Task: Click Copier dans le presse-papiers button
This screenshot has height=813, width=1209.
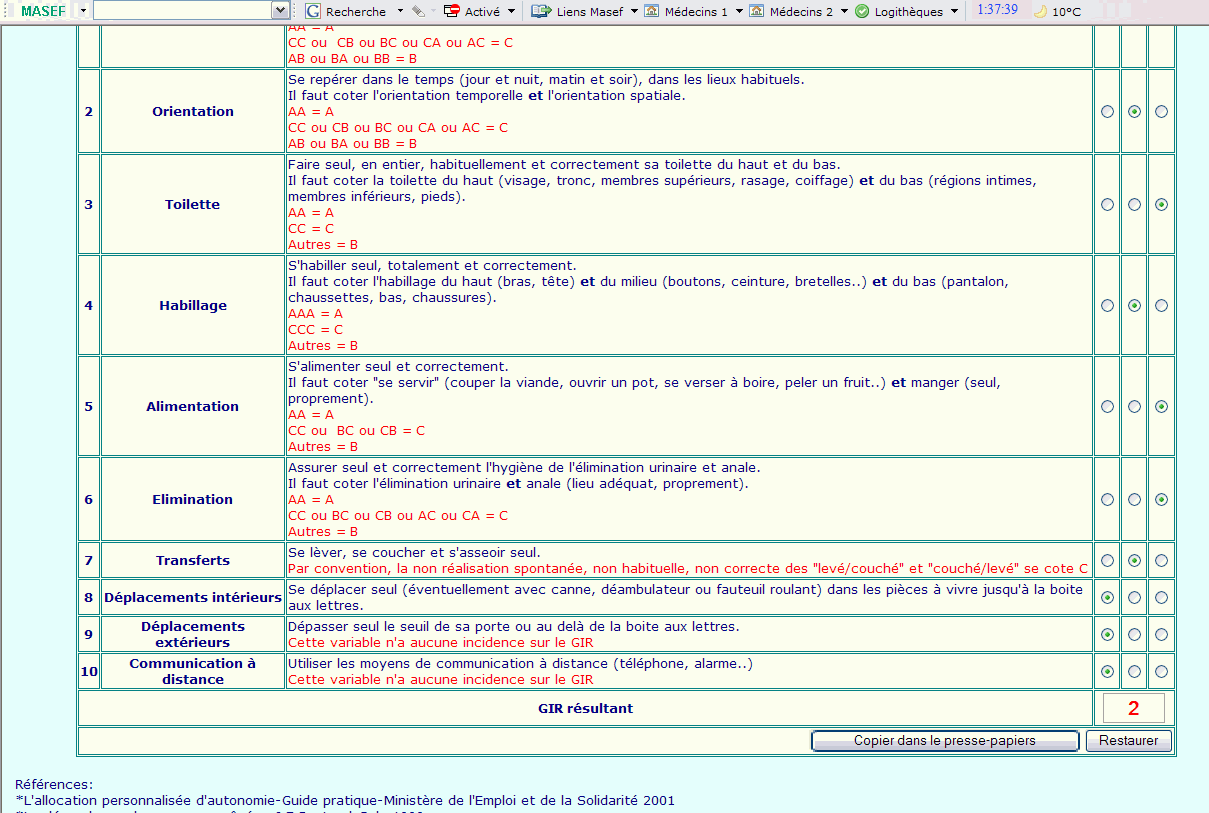Action: (945, 741)
